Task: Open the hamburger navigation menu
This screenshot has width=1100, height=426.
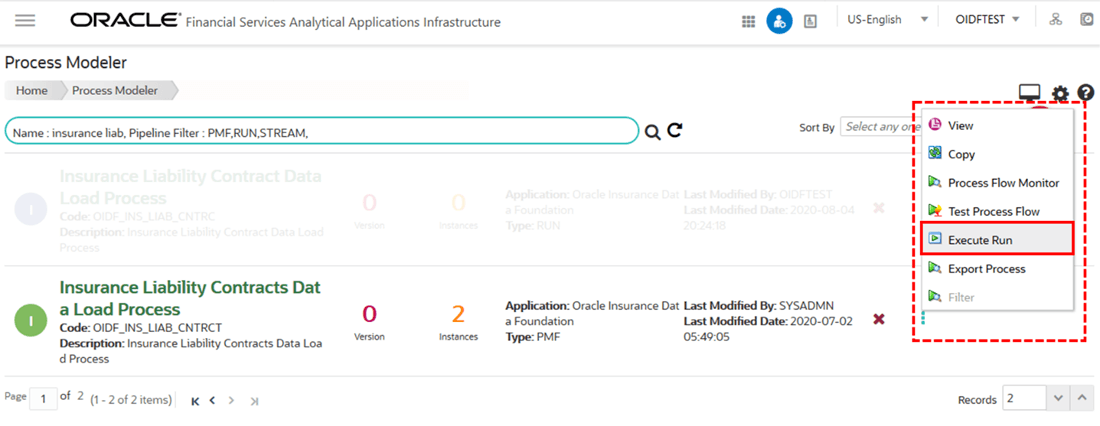Action: pyautogui.click(x=25, y=20)
